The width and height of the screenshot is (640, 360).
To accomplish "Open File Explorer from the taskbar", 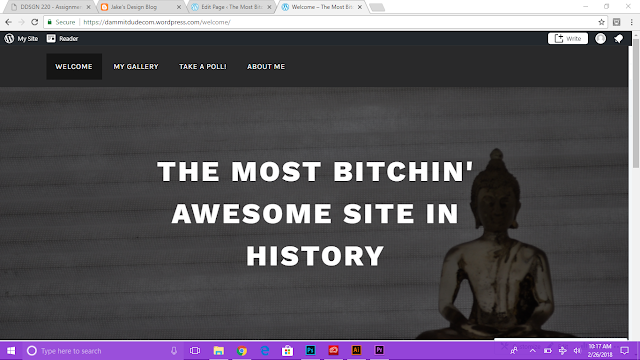I will pos(218,351).
